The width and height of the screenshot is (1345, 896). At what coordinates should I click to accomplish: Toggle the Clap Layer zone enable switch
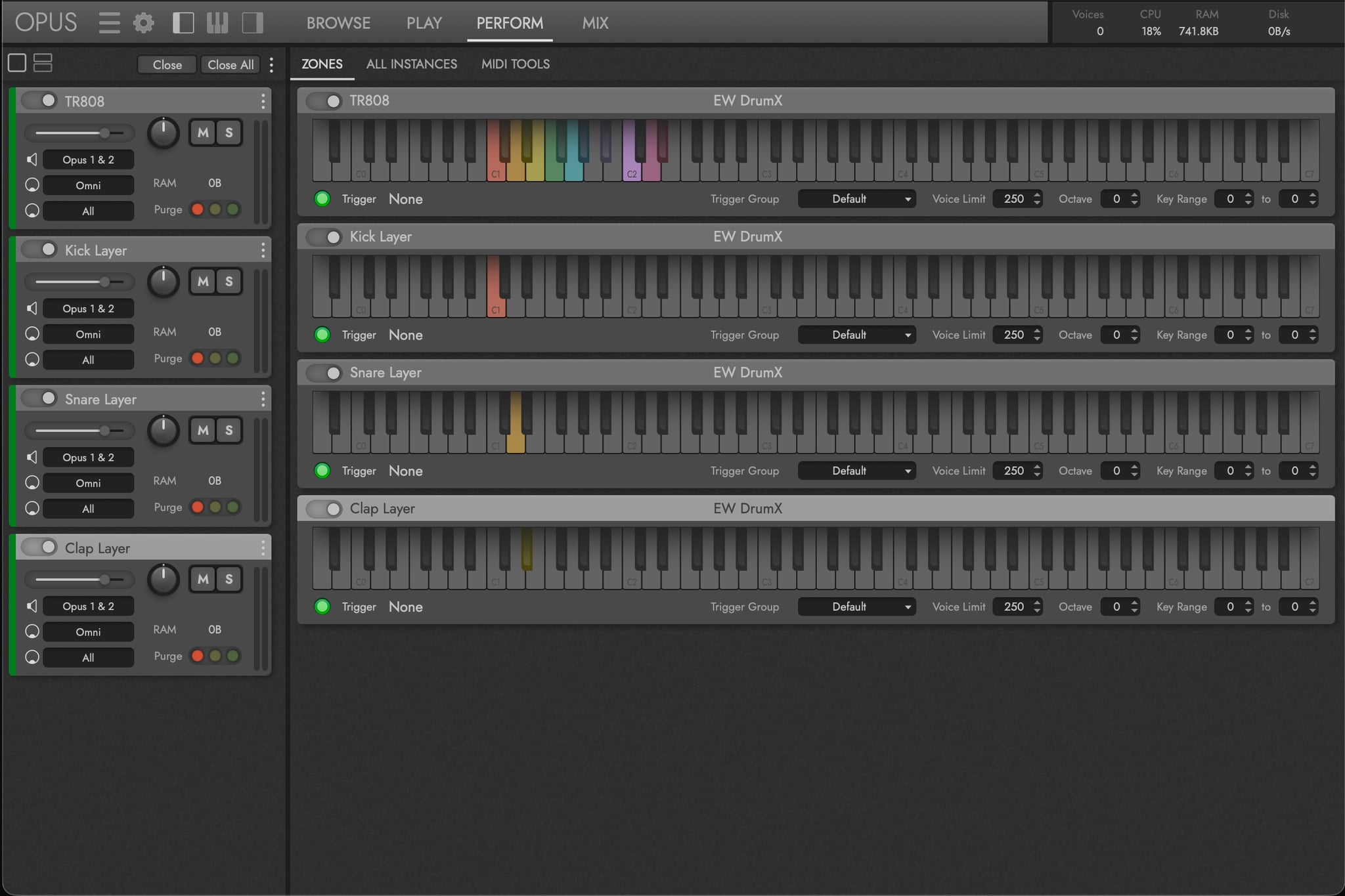point(324,509)
